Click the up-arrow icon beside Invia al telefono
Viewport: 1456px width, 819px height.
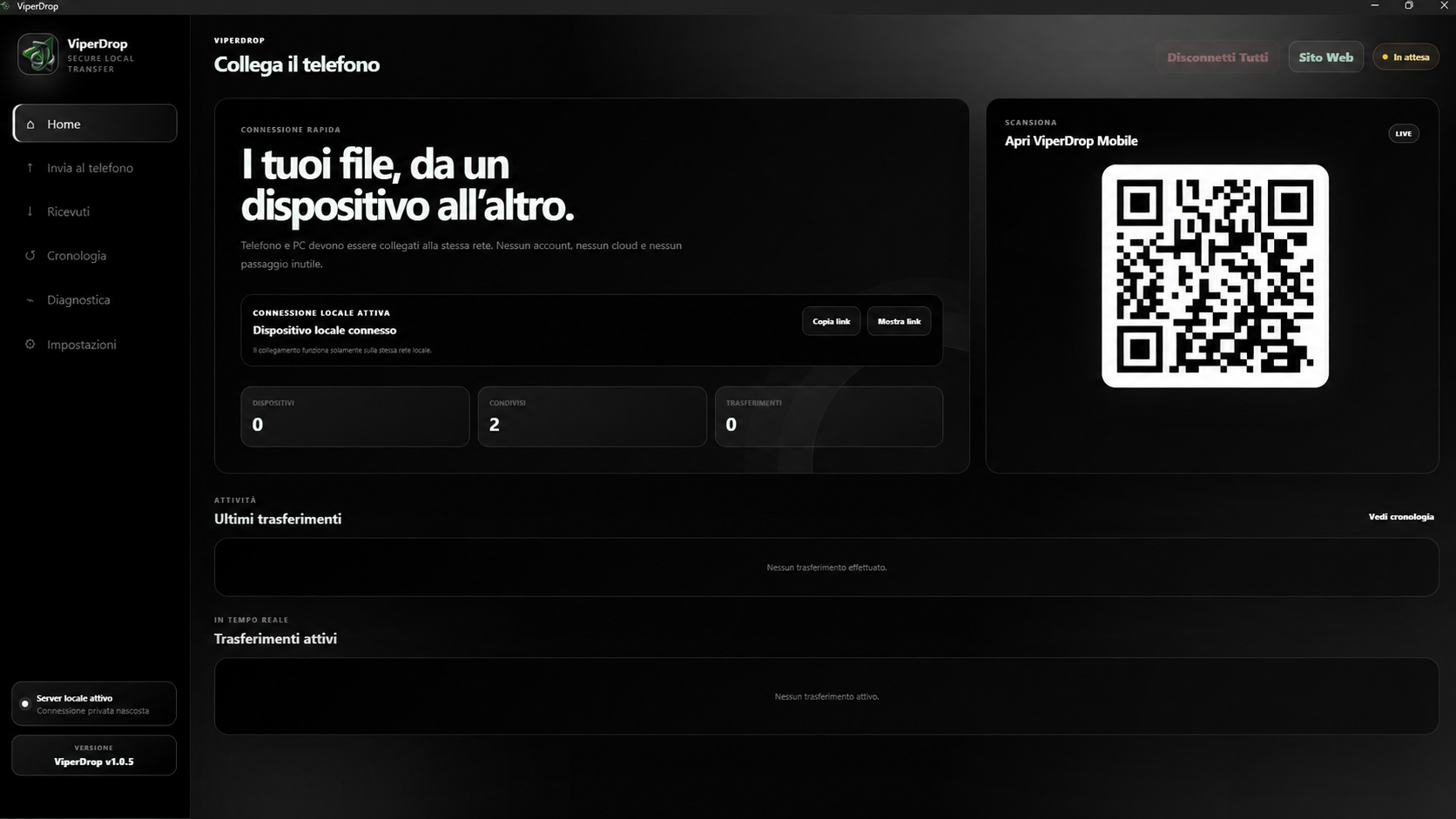tap(30, 168)
